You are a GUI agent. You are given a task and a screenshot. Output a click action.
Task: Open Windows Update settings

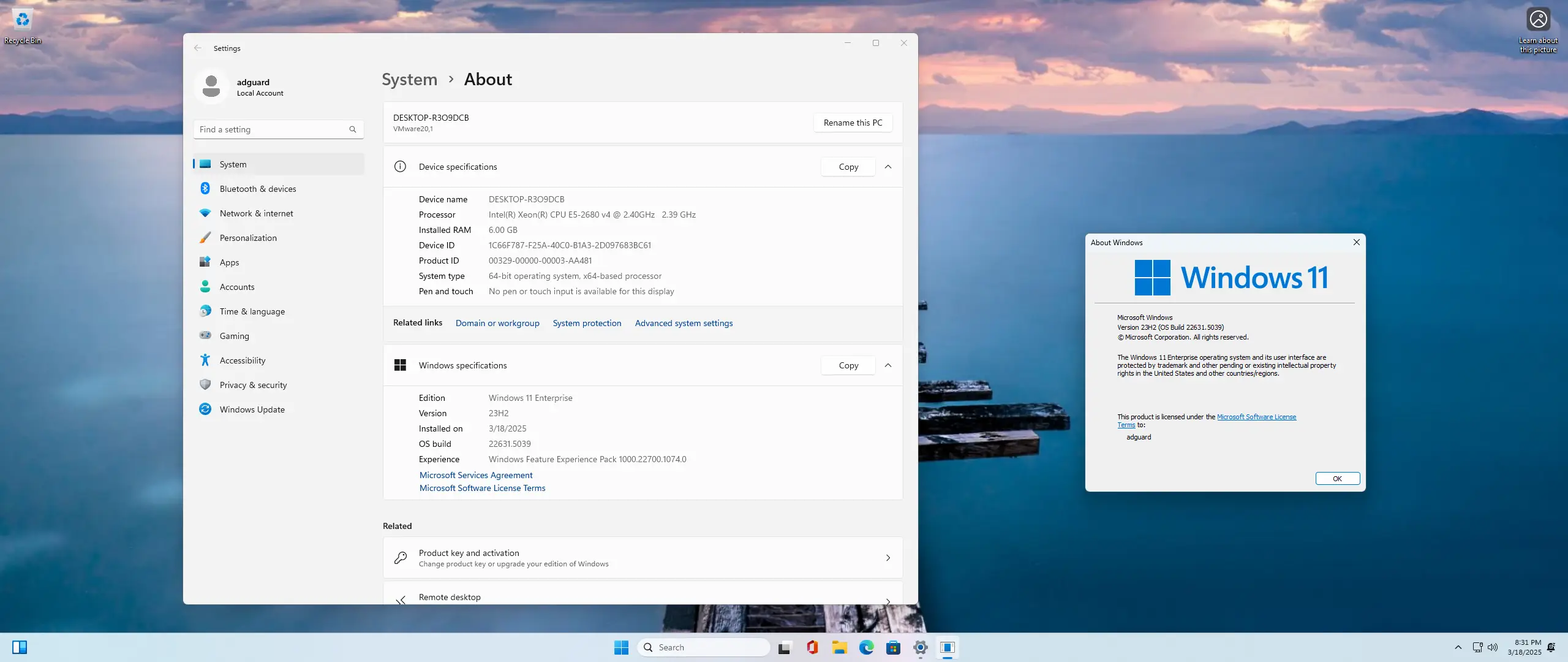coord(252,409)
